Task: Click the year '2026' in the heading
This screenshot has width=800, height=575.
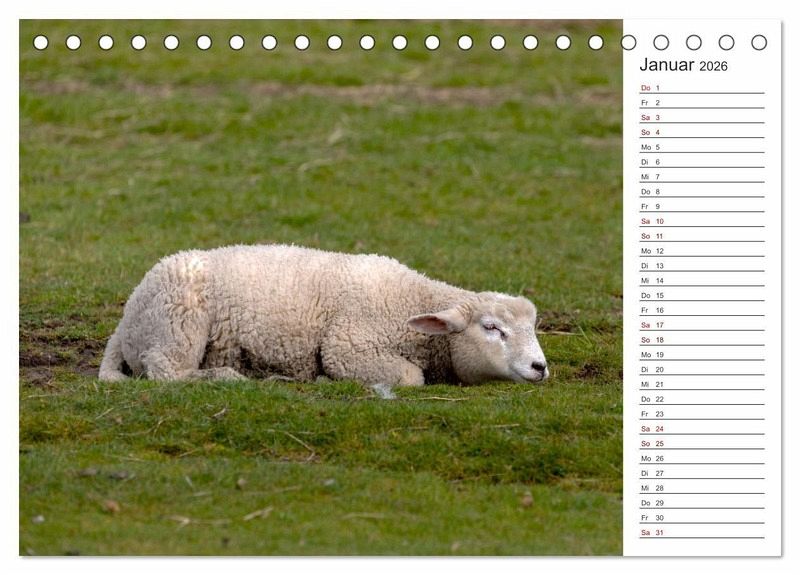Action: (x=713, y=66)
